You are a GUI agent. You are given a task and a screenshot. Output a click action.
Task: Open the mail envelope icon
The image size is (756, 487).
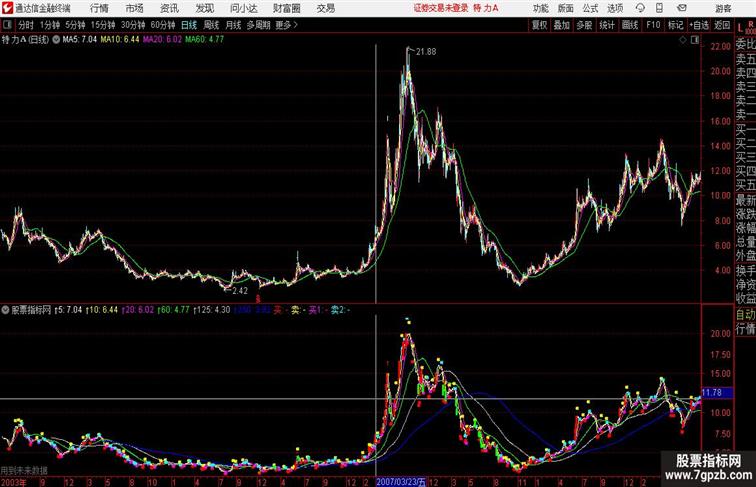[x=682, y=8]
